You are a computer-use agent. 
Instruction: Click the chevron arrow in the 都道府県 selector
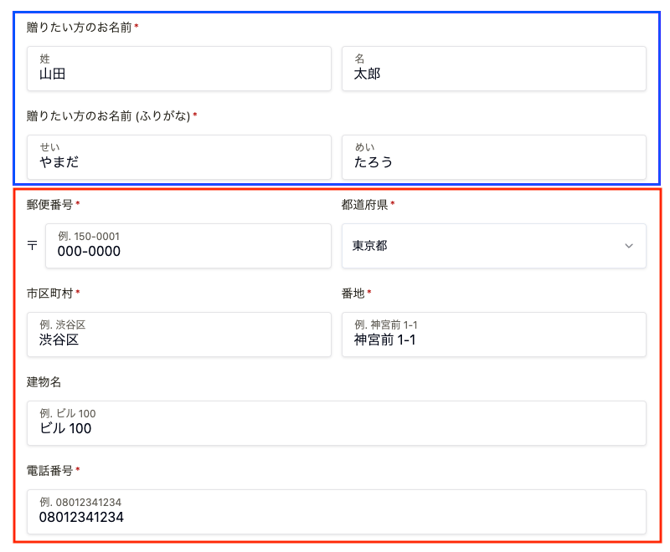pyautogui.click(x=629, y=246)
